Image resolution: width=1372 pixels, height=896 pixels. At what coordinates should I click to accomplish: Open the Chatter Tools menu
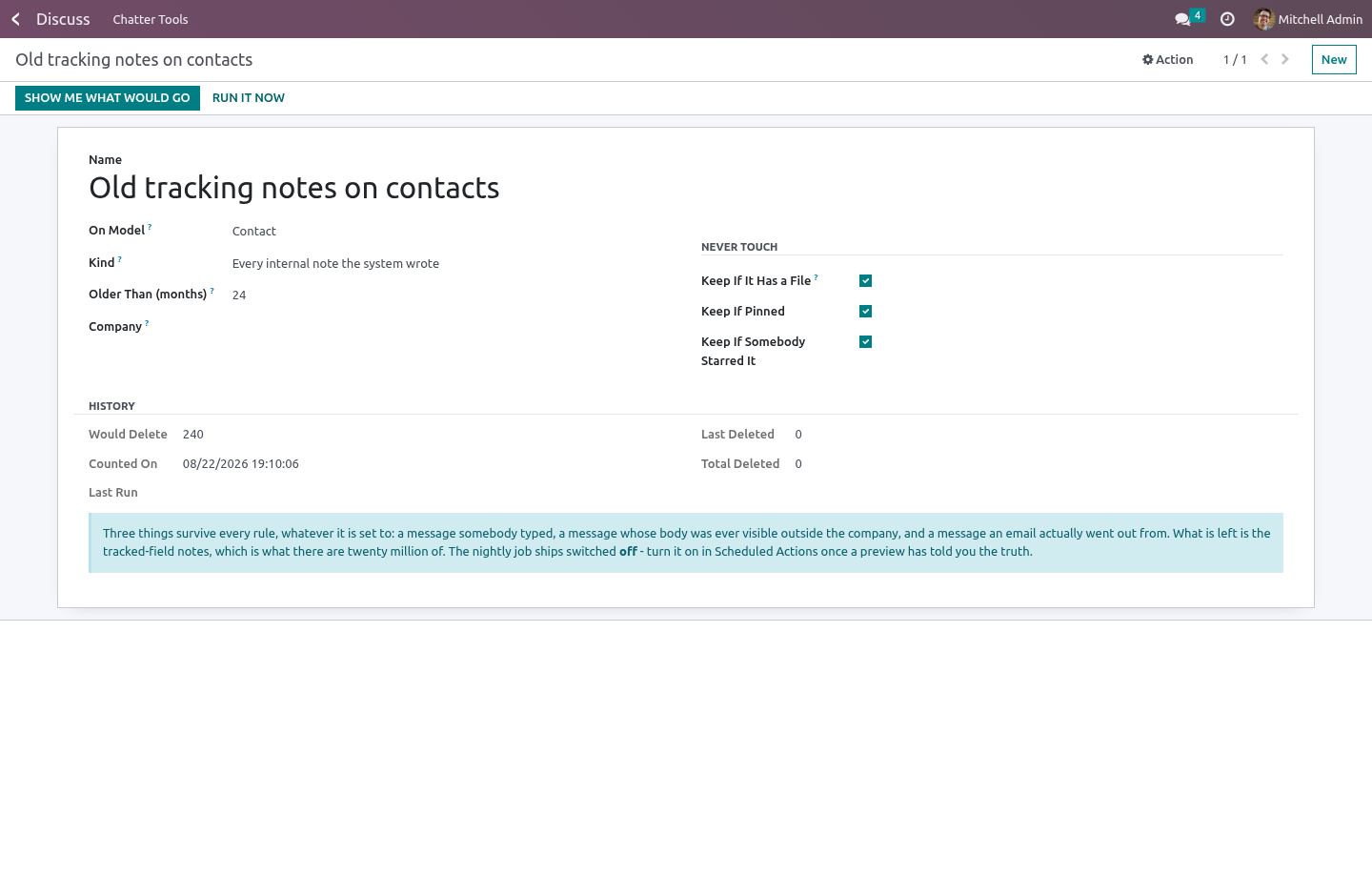pos(151,19)
